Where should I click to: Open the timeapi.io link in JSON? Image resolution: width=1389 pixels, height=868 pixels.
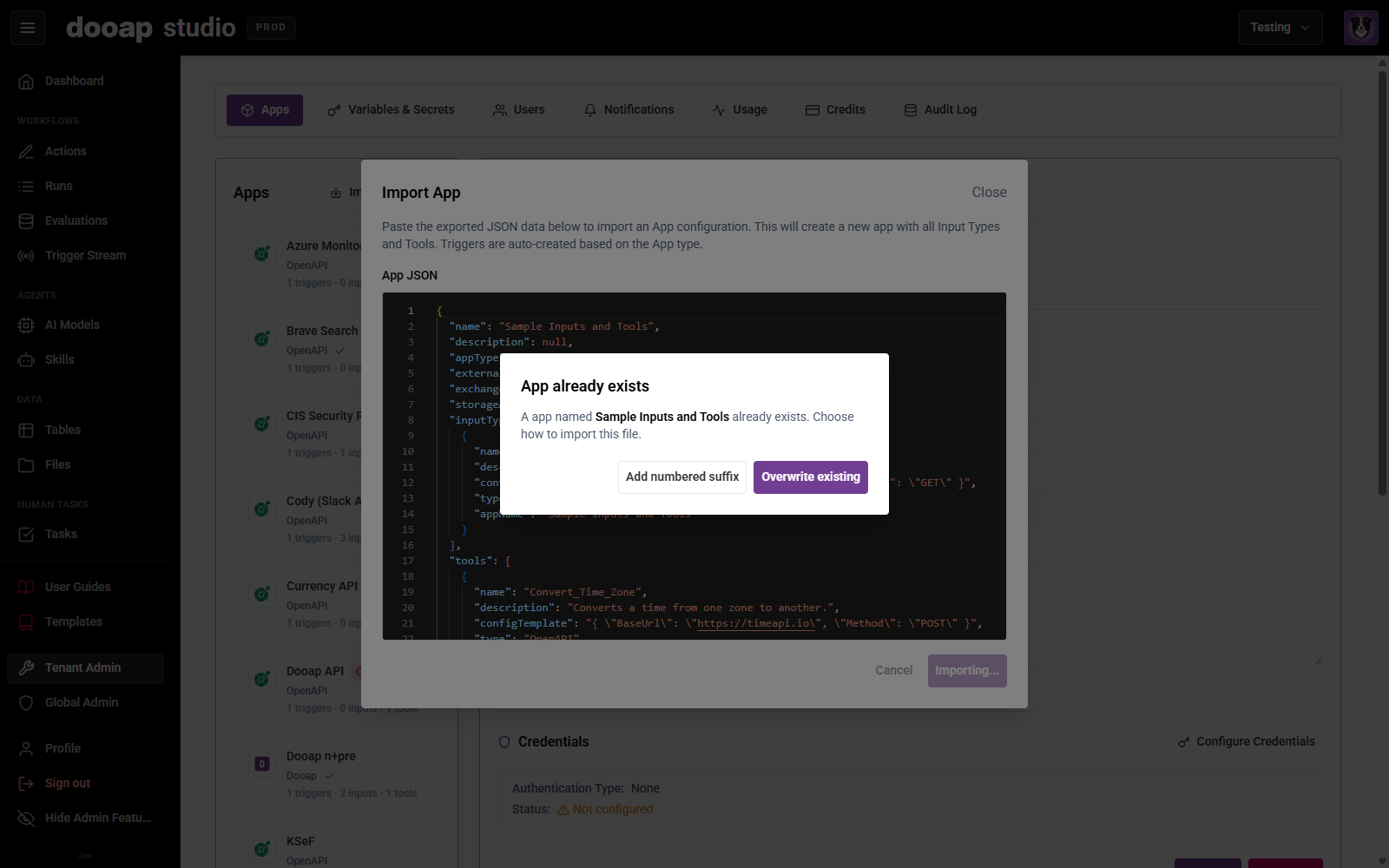pos(756,623)
